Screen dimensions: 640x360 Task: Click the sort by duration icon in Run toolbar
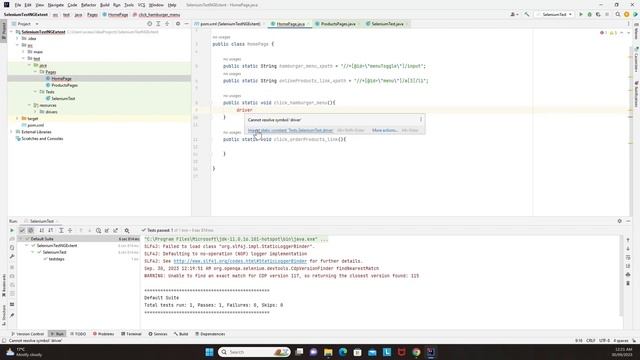tap(51, 231)
